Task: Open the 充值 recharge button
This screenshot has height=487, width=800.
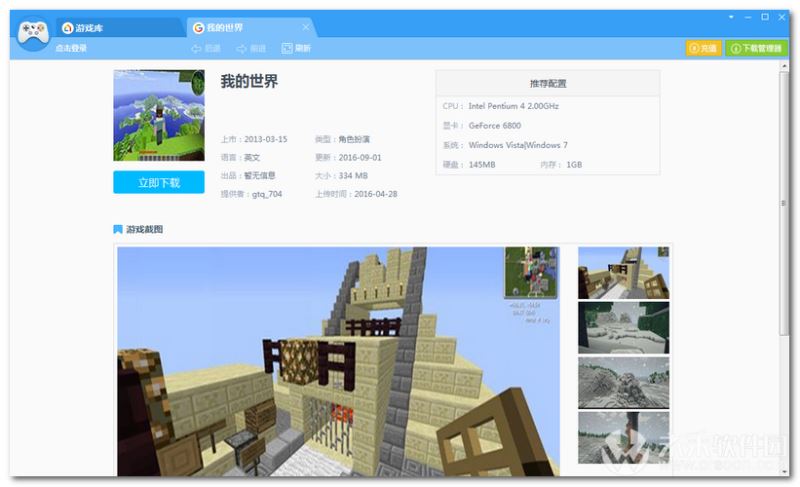Action: click(x=703, y=48)
